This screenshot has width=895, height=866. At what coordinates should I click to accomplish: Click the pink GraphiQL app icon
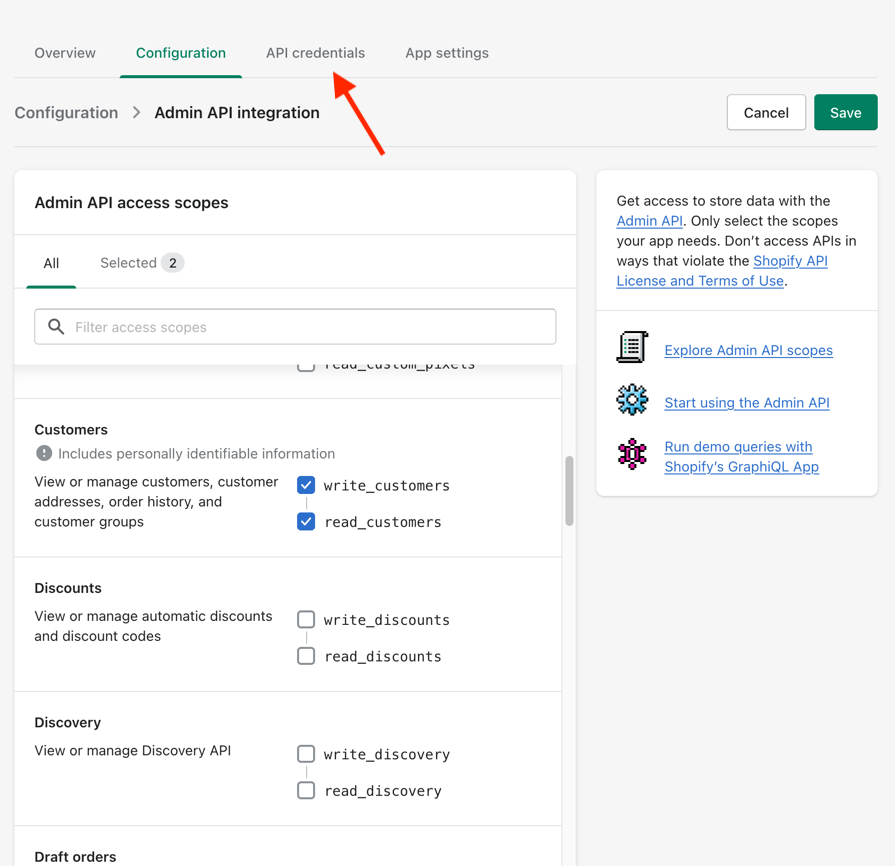(x=632, y=454)
